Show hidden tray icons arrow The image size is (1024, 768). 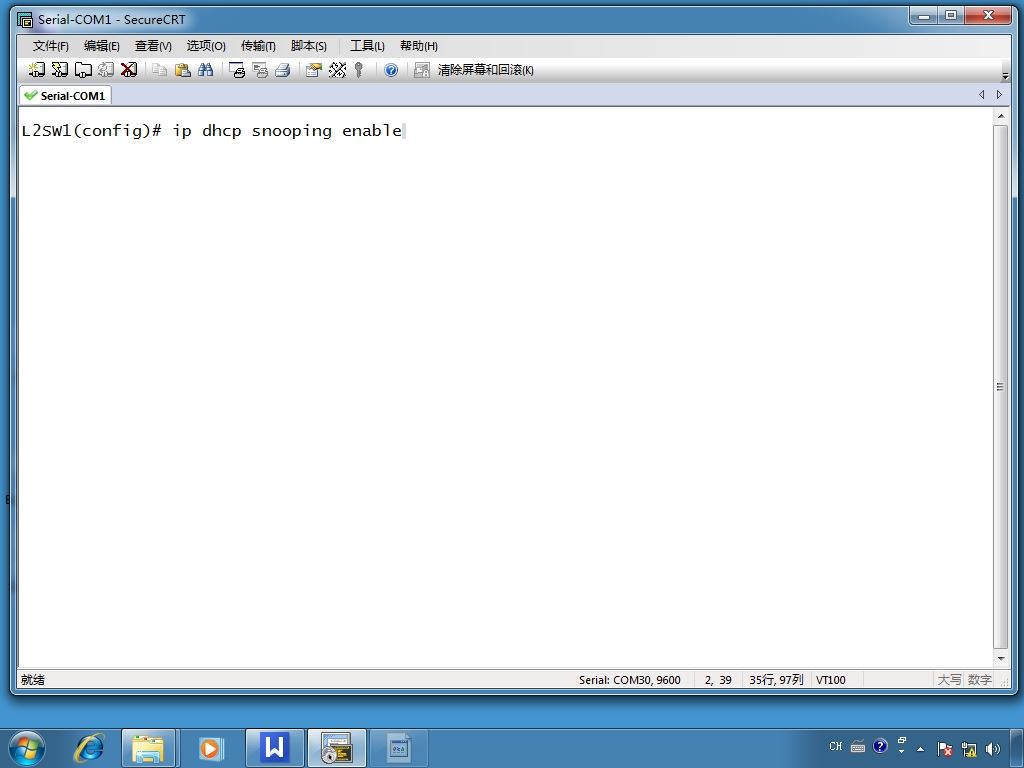[x=920, y=749]
